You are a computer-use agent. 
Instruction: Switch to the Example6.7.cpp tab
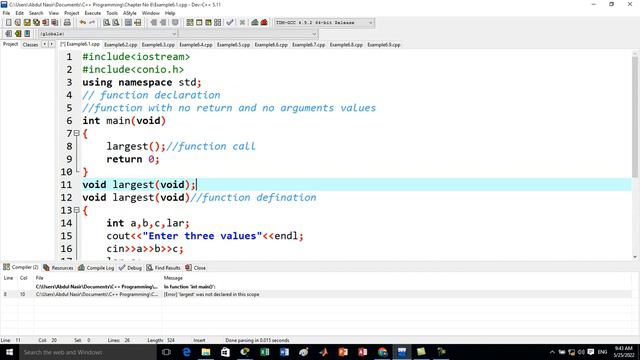coord(309,44)
